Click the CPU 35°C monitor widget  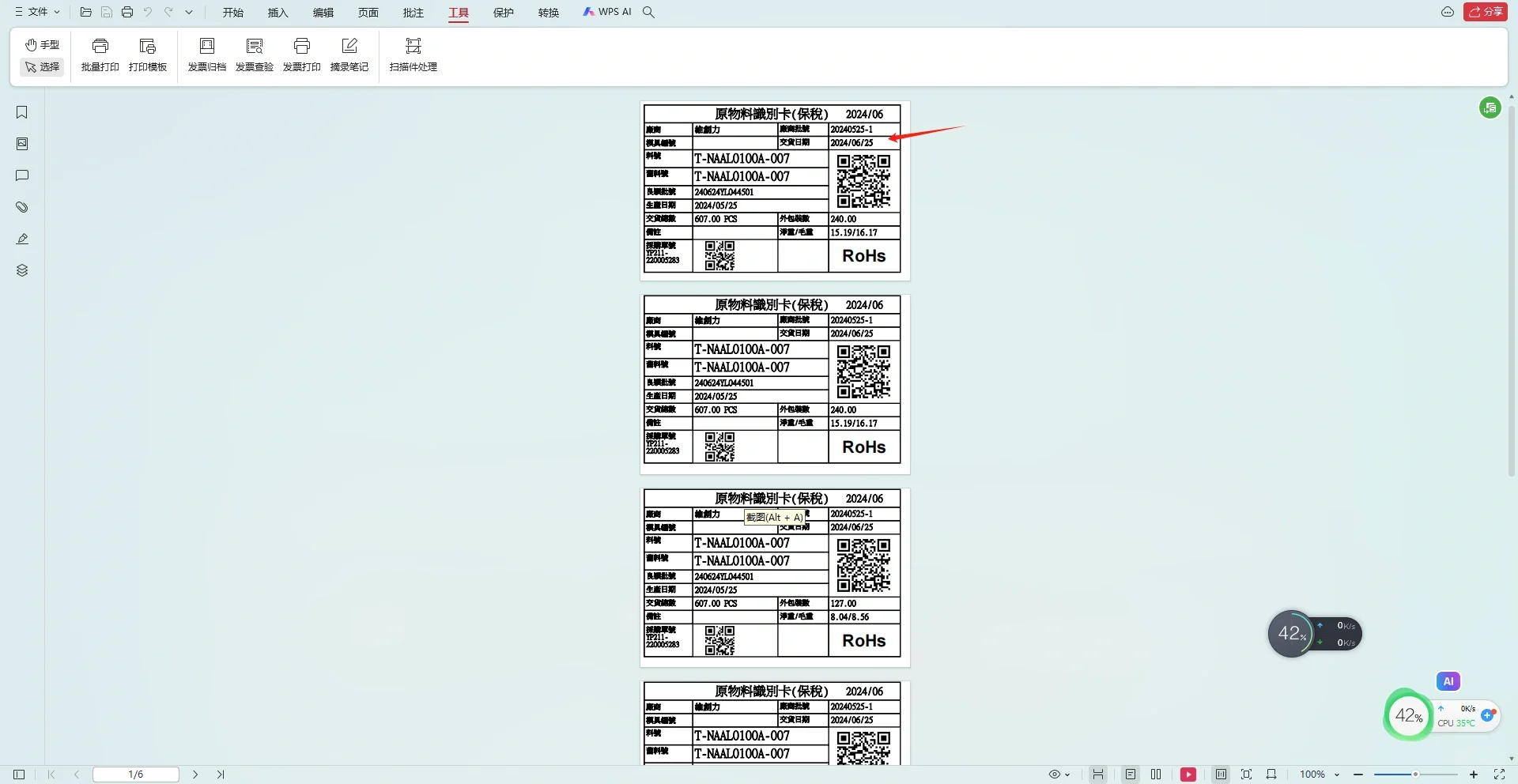click(1443, 715)
